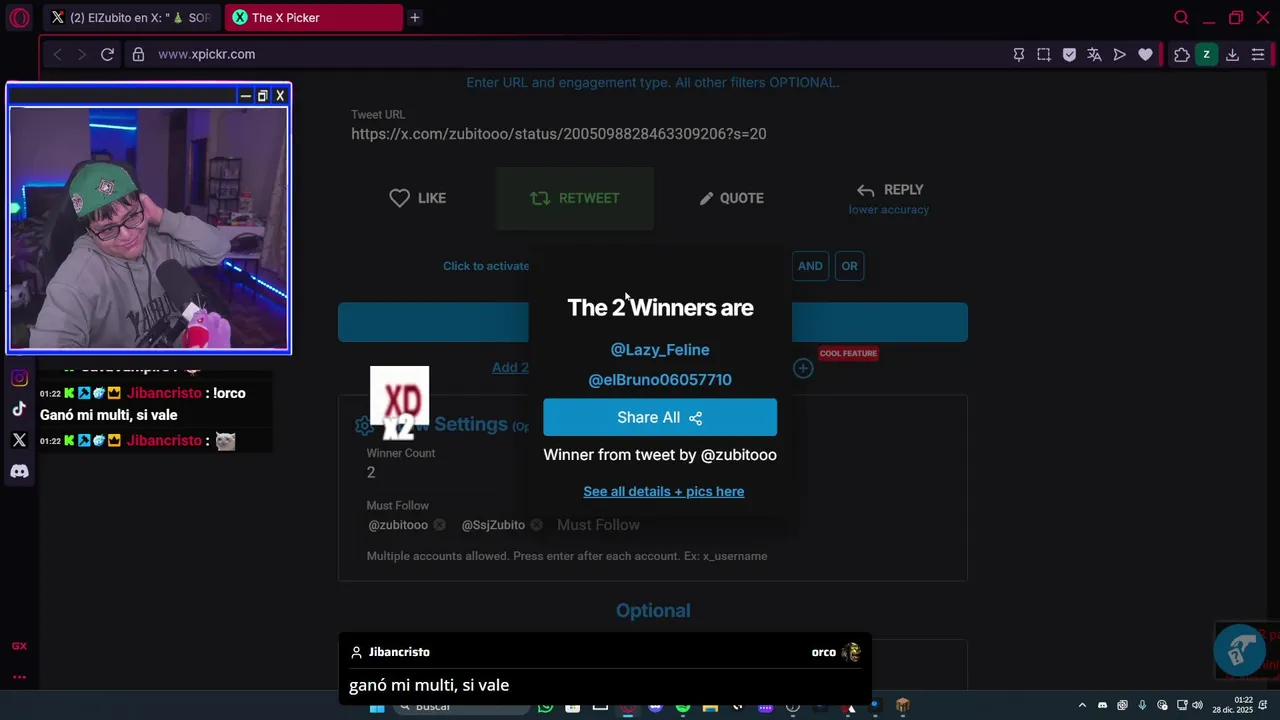The width and height of the screenshot is (1280, 720).
Task: Click the Share All button
Action: (x=660, y=417)
